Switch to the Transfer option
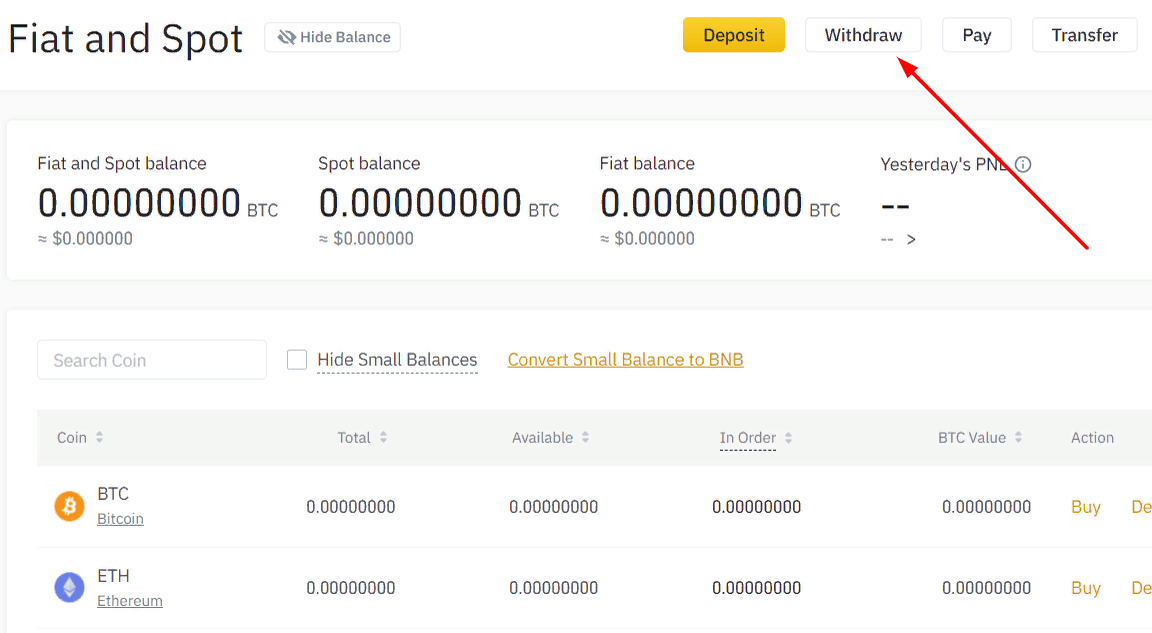Image resolution: width=1152 pixels, height=633 pixels. [x=1084, y=34]
